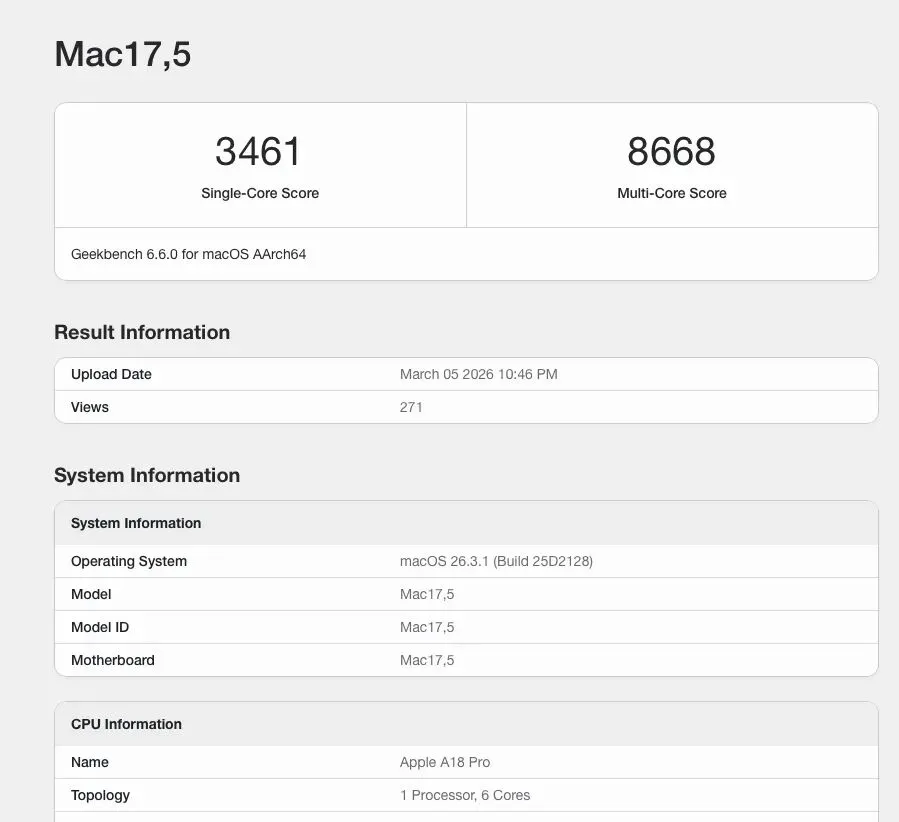Select the Mac17,5 value in Model row
899x822 pixels.
point(427,594)
